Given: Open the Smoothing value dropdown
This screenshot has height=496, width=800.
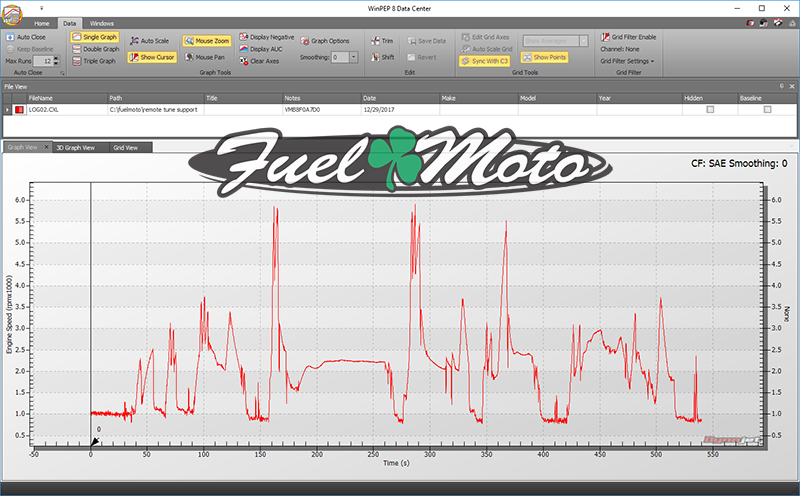Looking at the screenshot, I should [354, 57].
